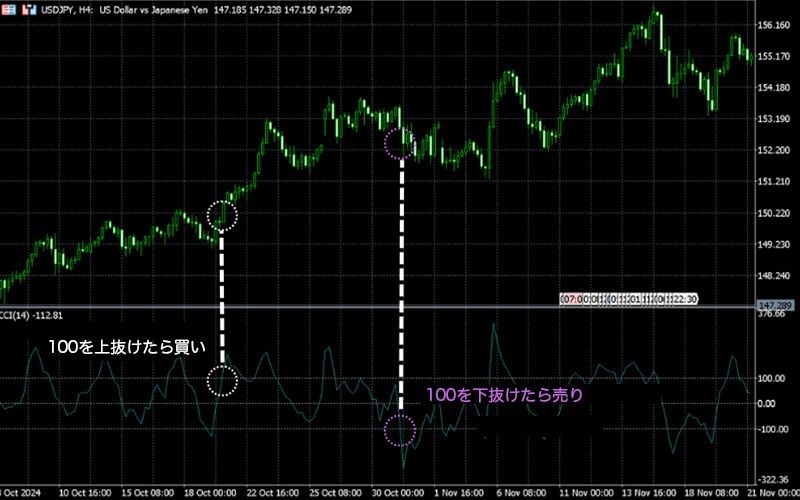Select the 148.240 price scale label
Image resolution: width=800 pixels, height=500 pixels.
774,276
